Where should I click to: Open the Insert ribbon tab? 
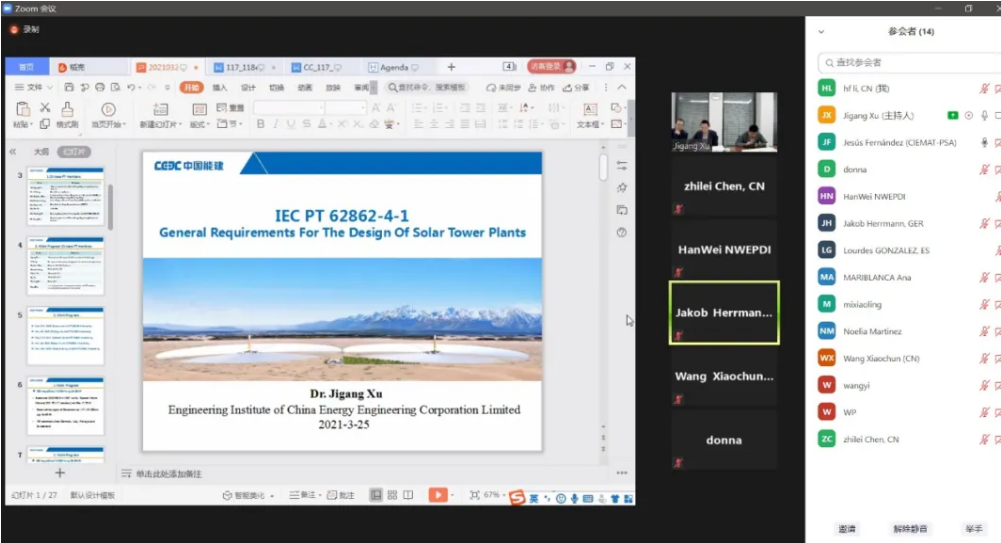tap(219, 88)
